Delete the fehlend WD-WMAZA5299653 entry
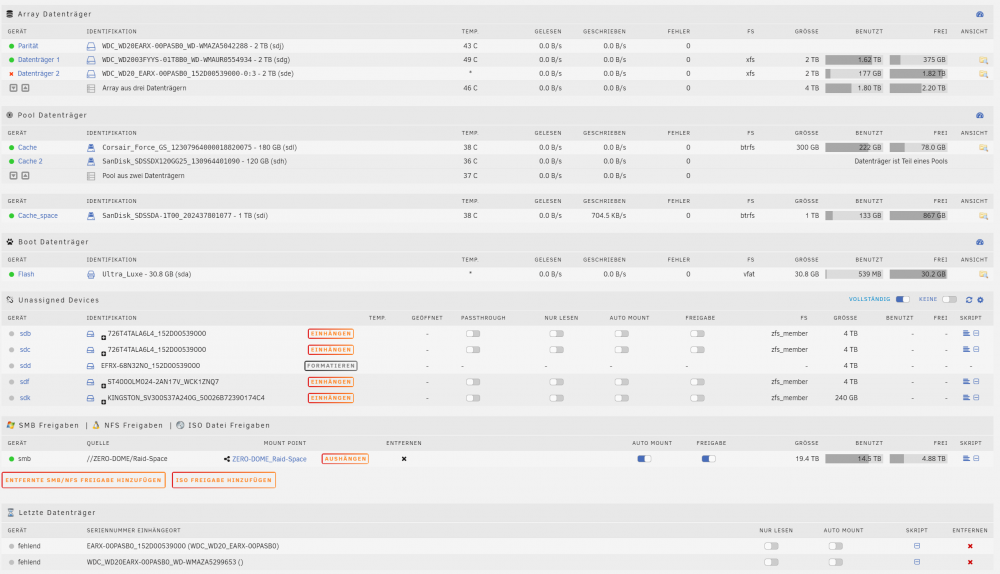Image resolution: width=1000 pixels, height=574 pixels. click(970, 563)
